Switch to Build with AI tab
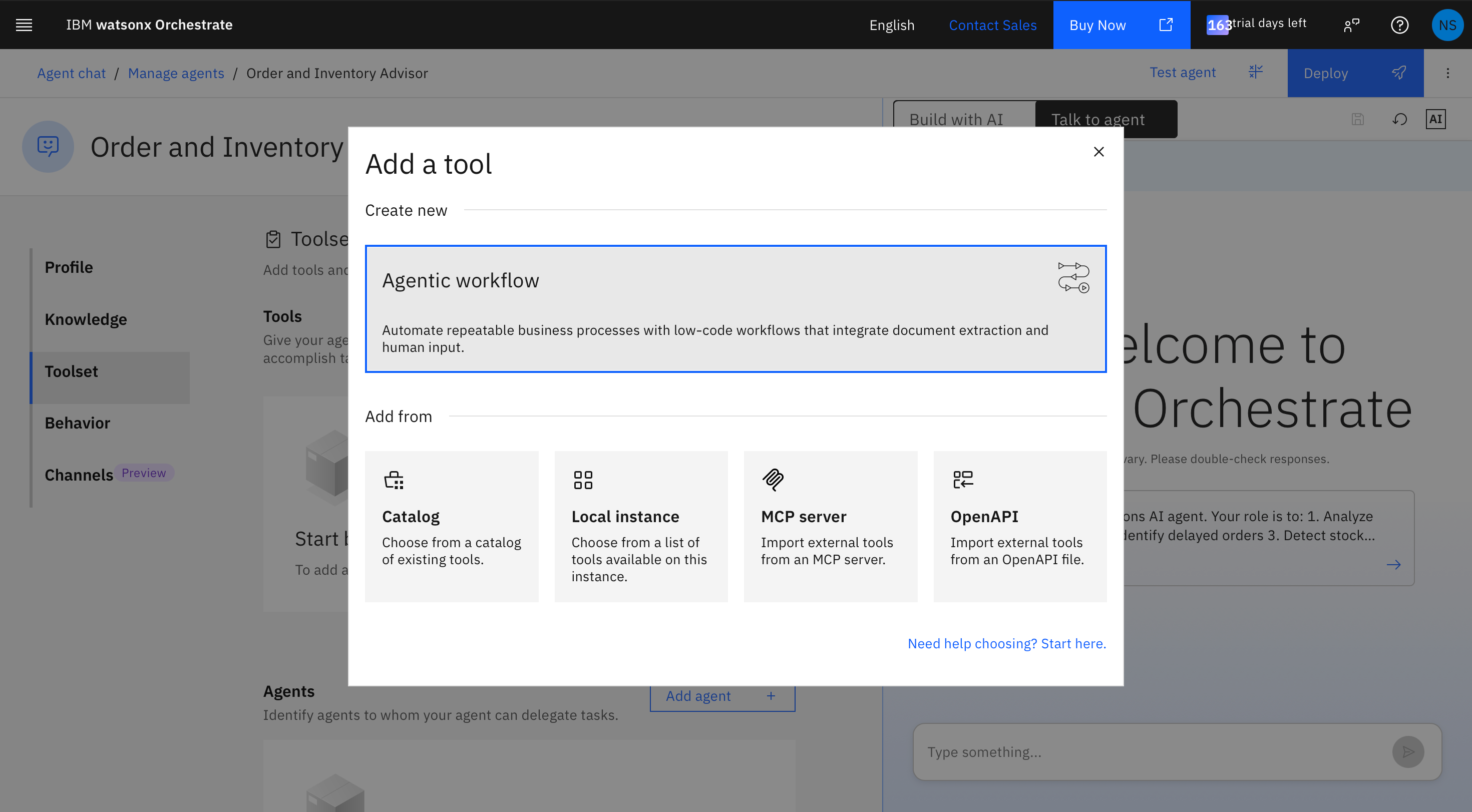 [x=965, y=119]
